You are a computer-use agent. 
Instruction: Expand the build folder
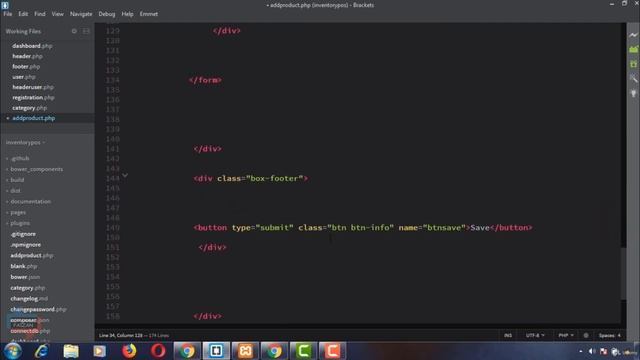(x=17, y=180)
